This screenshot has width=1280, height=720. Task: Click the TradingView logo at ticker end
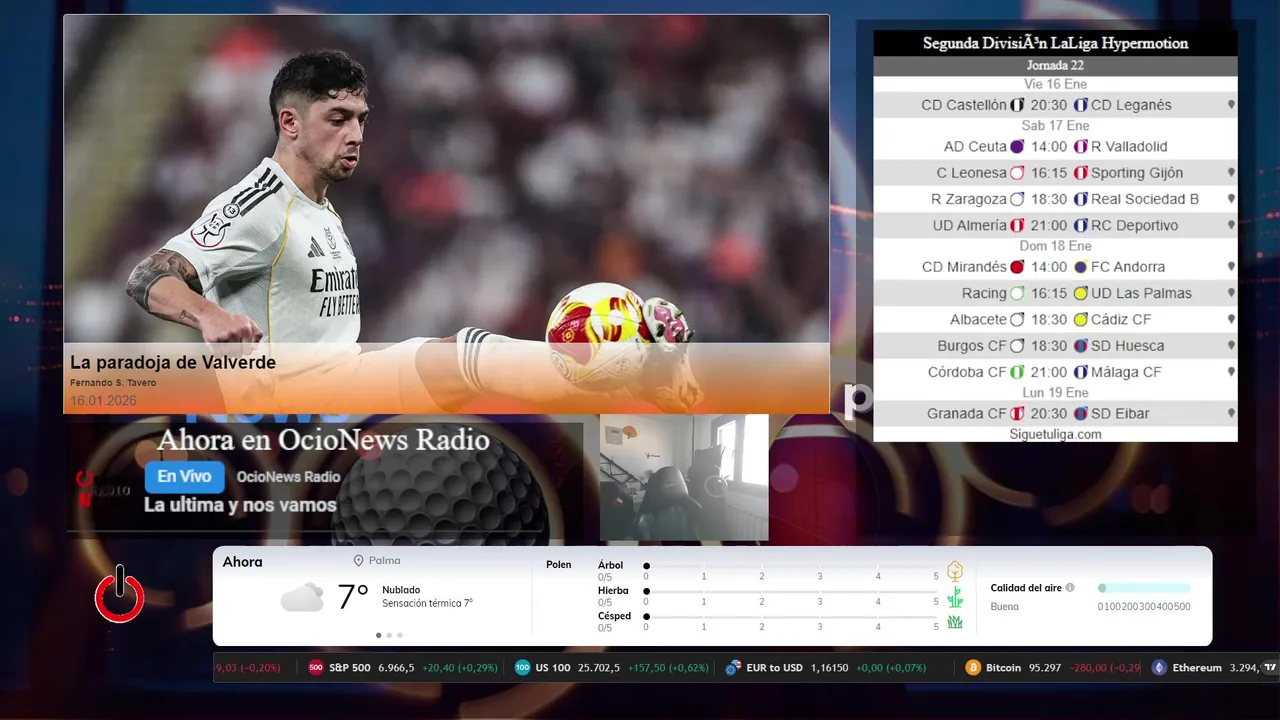(x=1270, y=667)
